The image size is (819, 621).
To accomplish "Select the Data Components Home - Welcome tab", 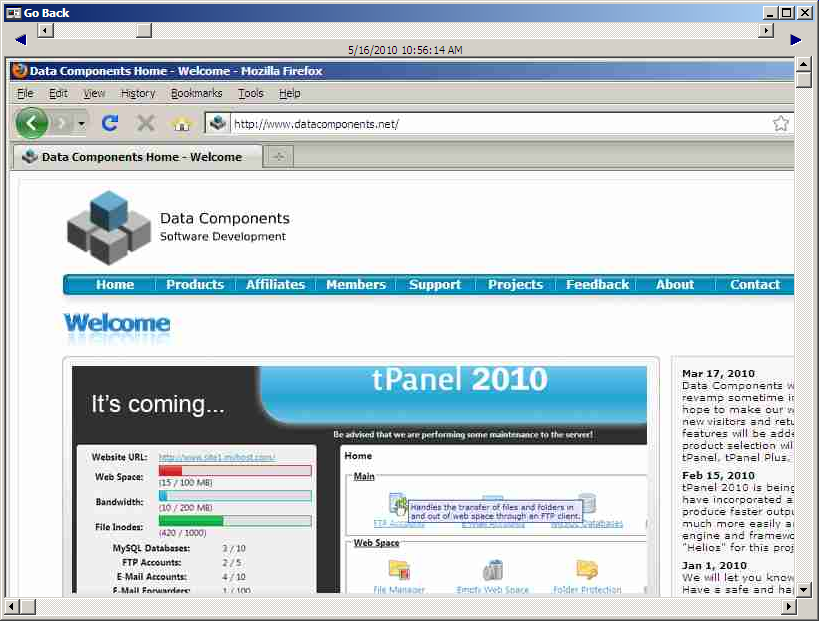I will coord(138,157).
